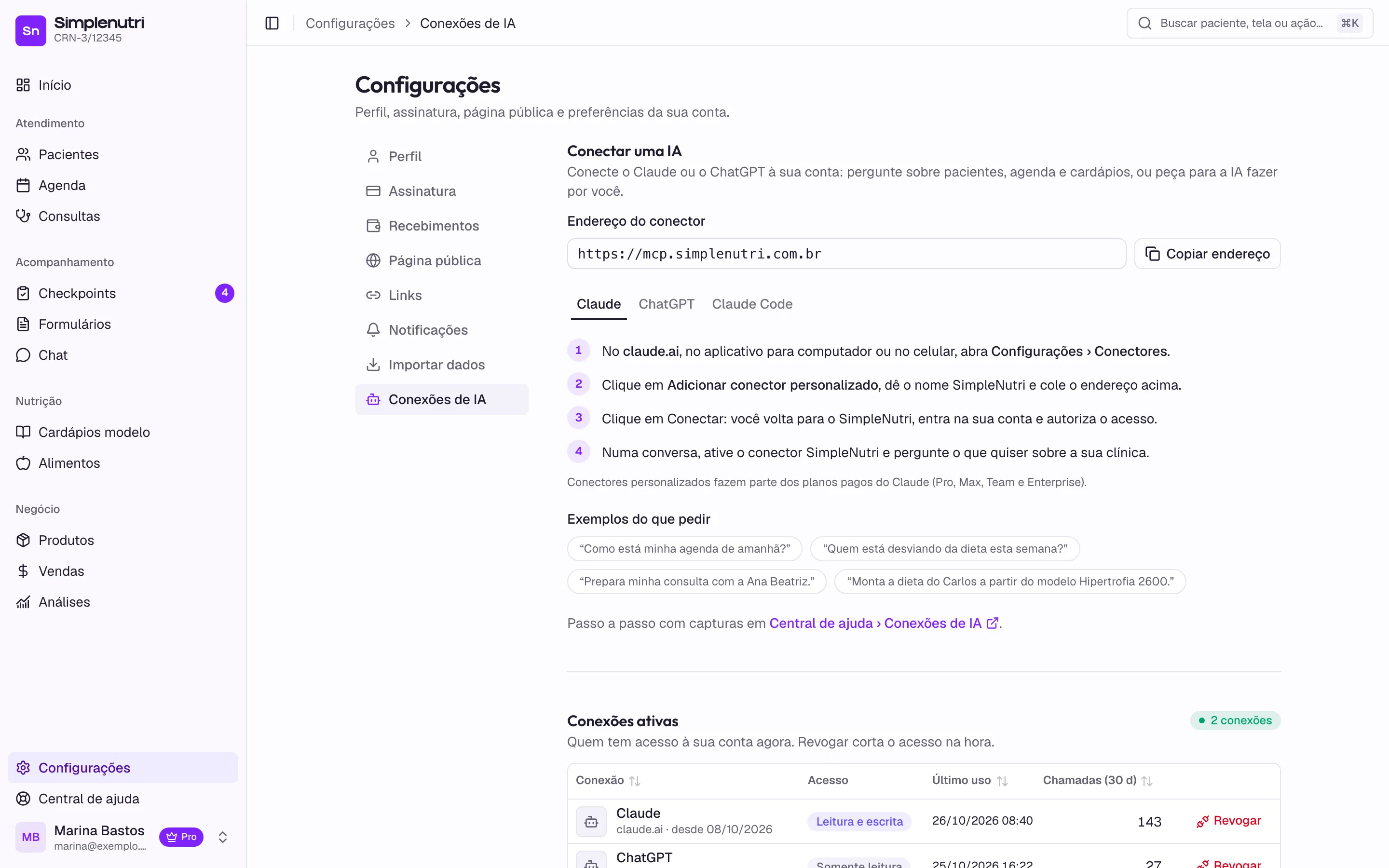
Task: Click the search bar Buscar paciente
Action: (1250, 23)
